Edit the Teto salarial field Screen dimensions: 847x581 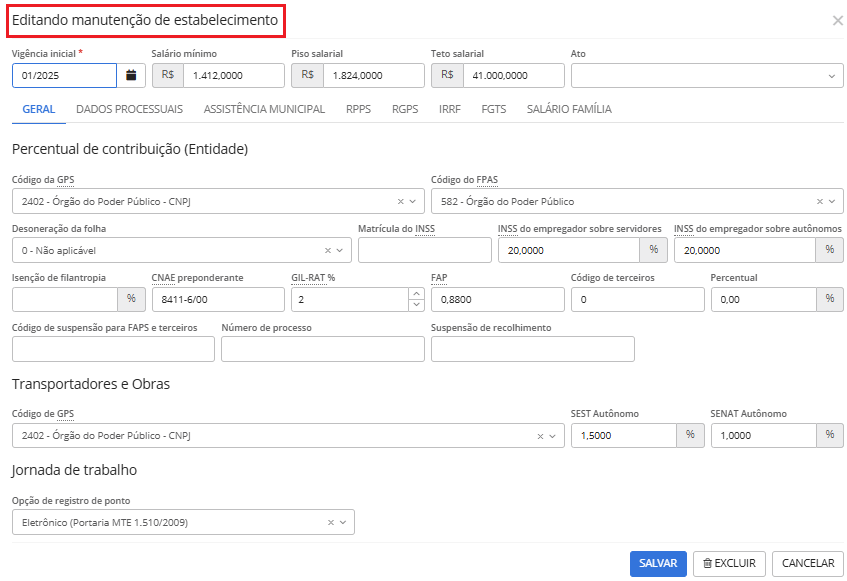[513, 76]
